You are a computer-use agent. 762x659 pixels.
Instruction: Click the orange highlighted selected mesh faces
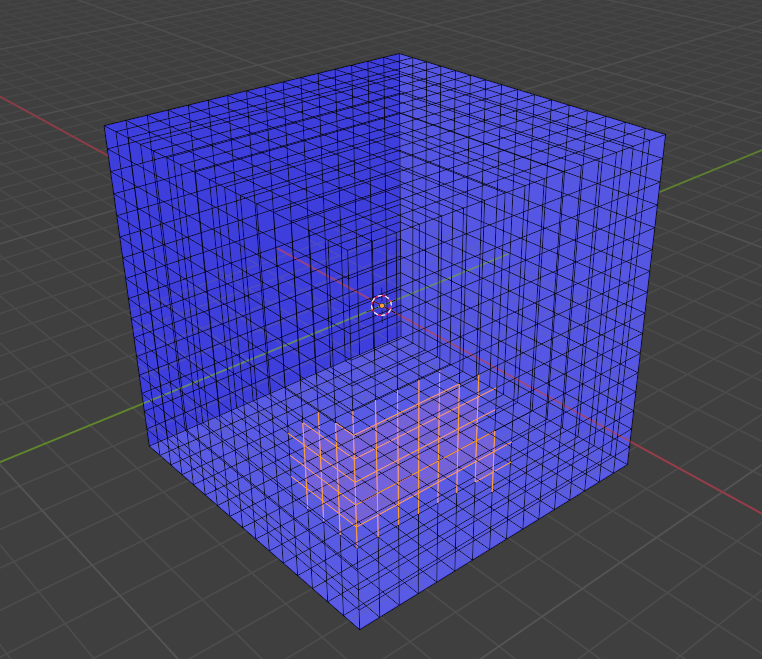(399, 457)
